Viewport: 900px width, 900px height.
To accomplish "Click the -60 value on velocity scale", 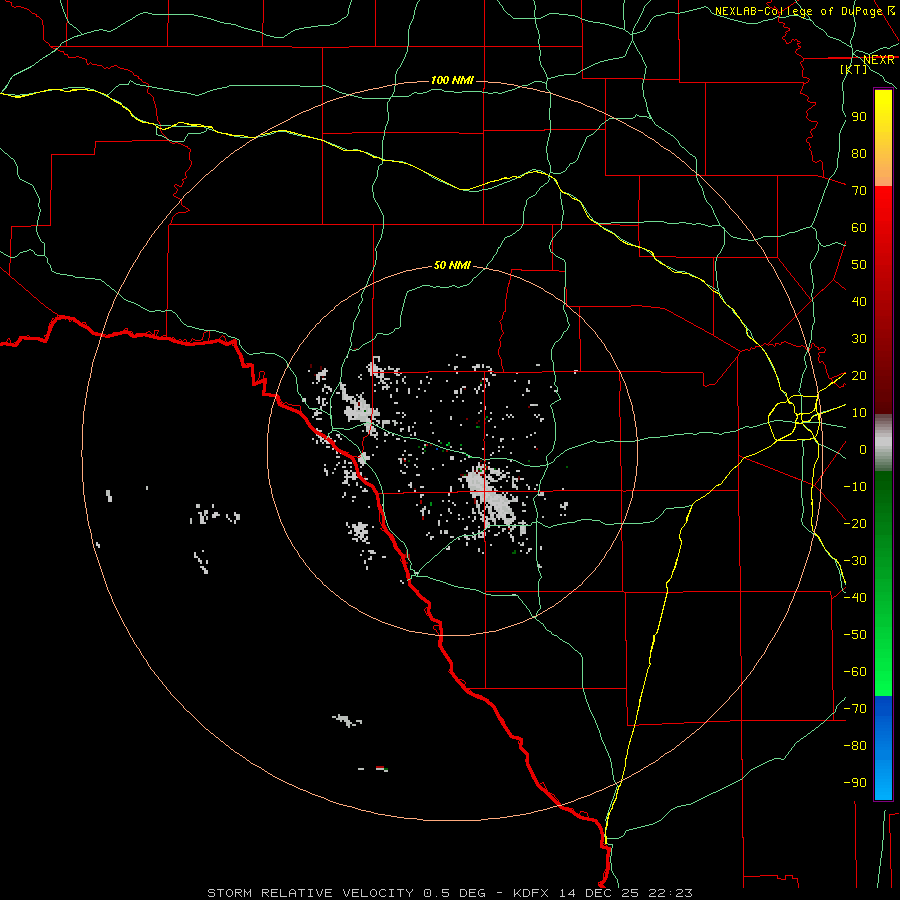I will [x=855, y=672].
